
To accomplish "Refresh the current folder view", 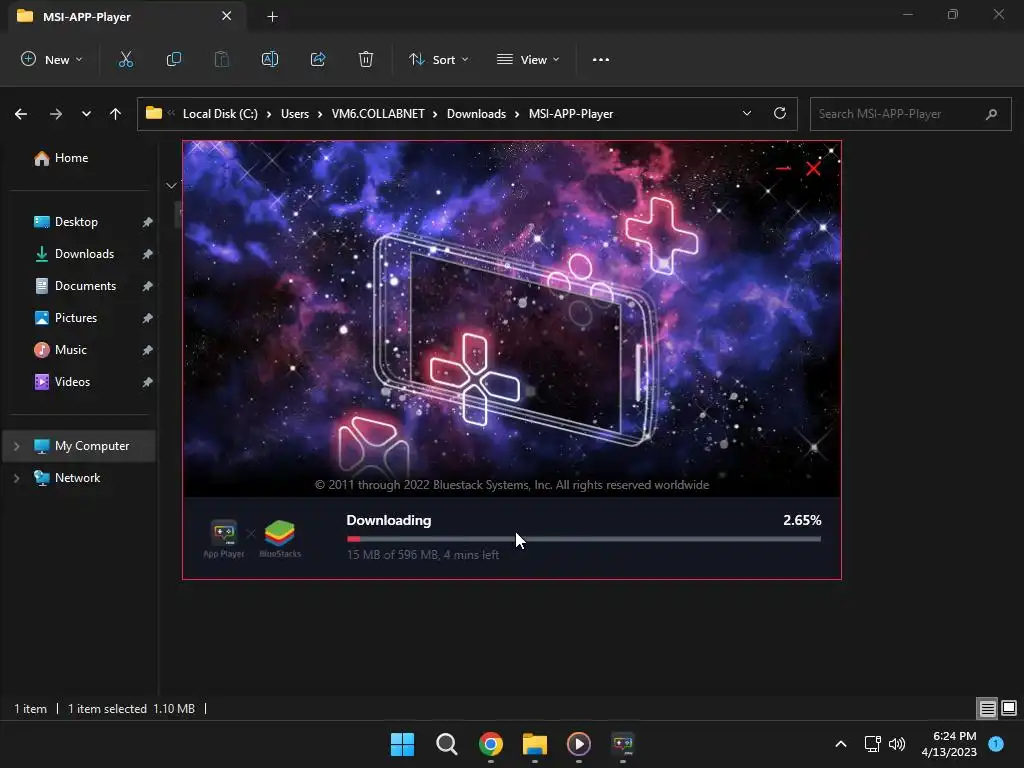I will tap(780, 113).
